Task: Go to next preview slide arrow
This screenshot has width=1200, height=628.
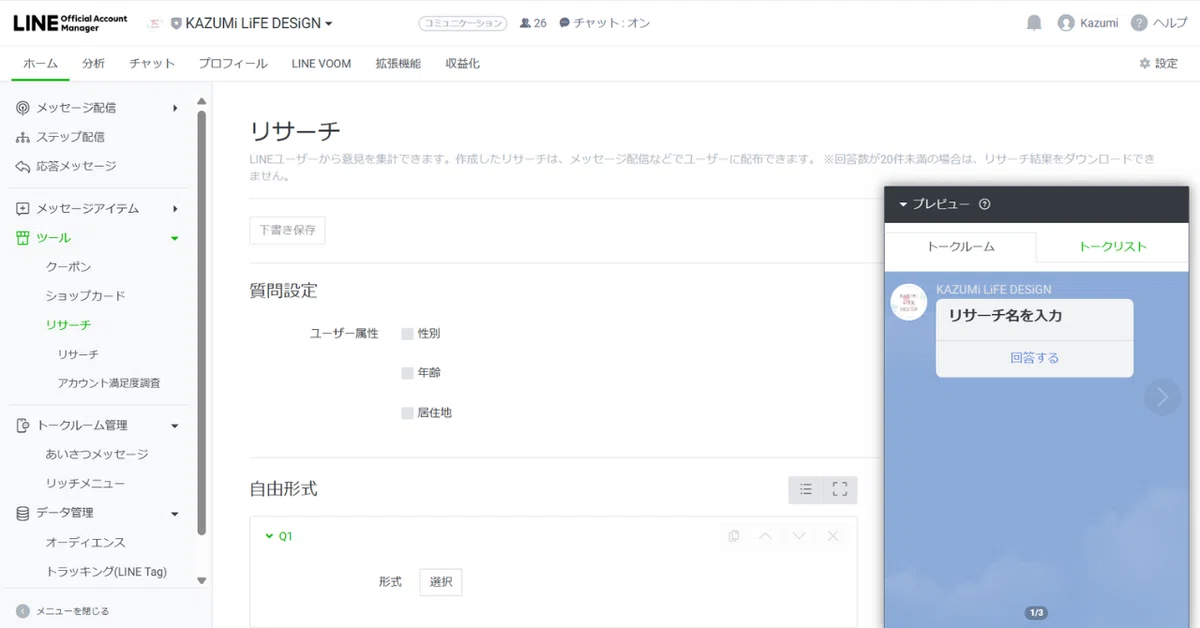Action: (x=1162, y=397)
